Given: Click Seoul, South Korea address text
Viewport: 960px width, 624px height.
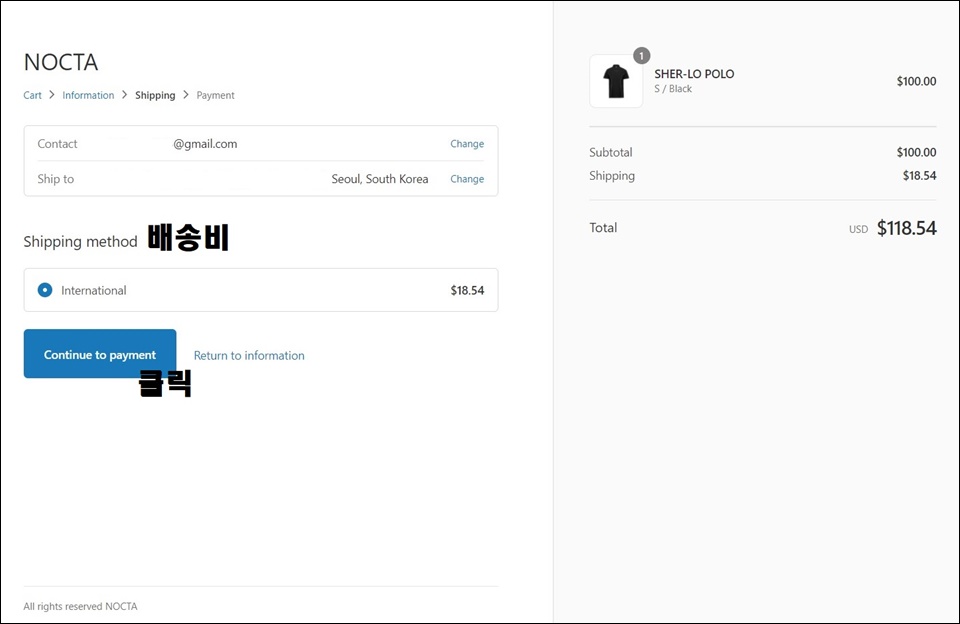Looking at the screenshot, I should (x=380, y=179).
